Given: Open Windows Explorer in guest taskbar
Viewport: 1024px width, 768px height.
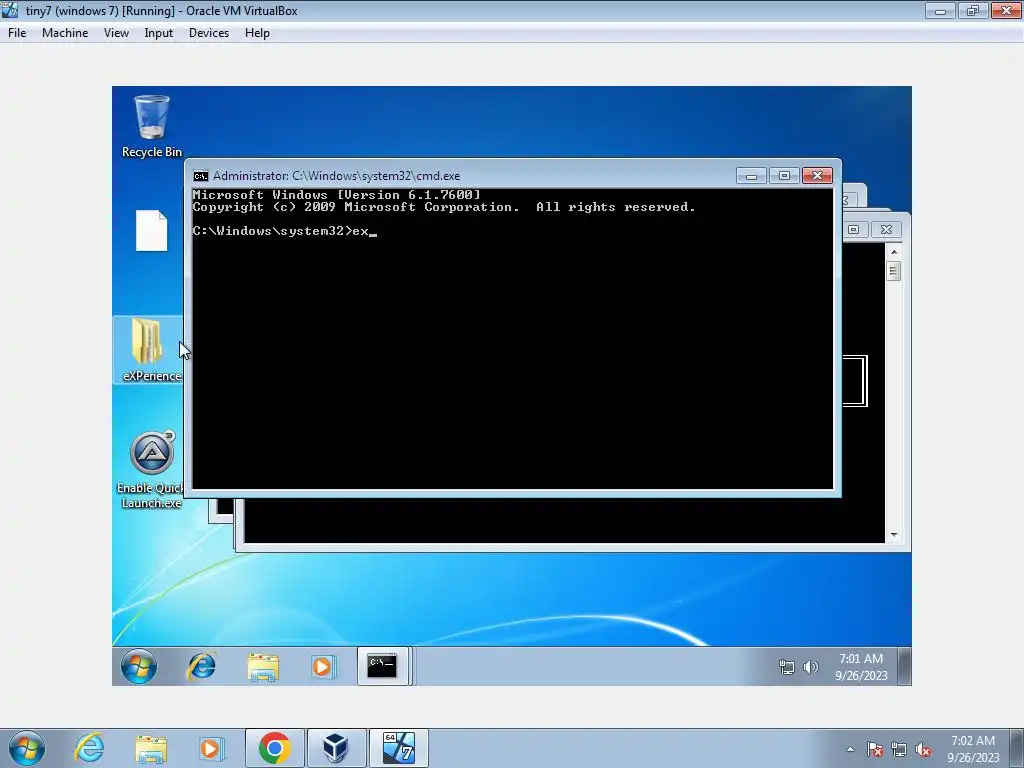Looking at the screenshot, I should (x=263, y=667).
